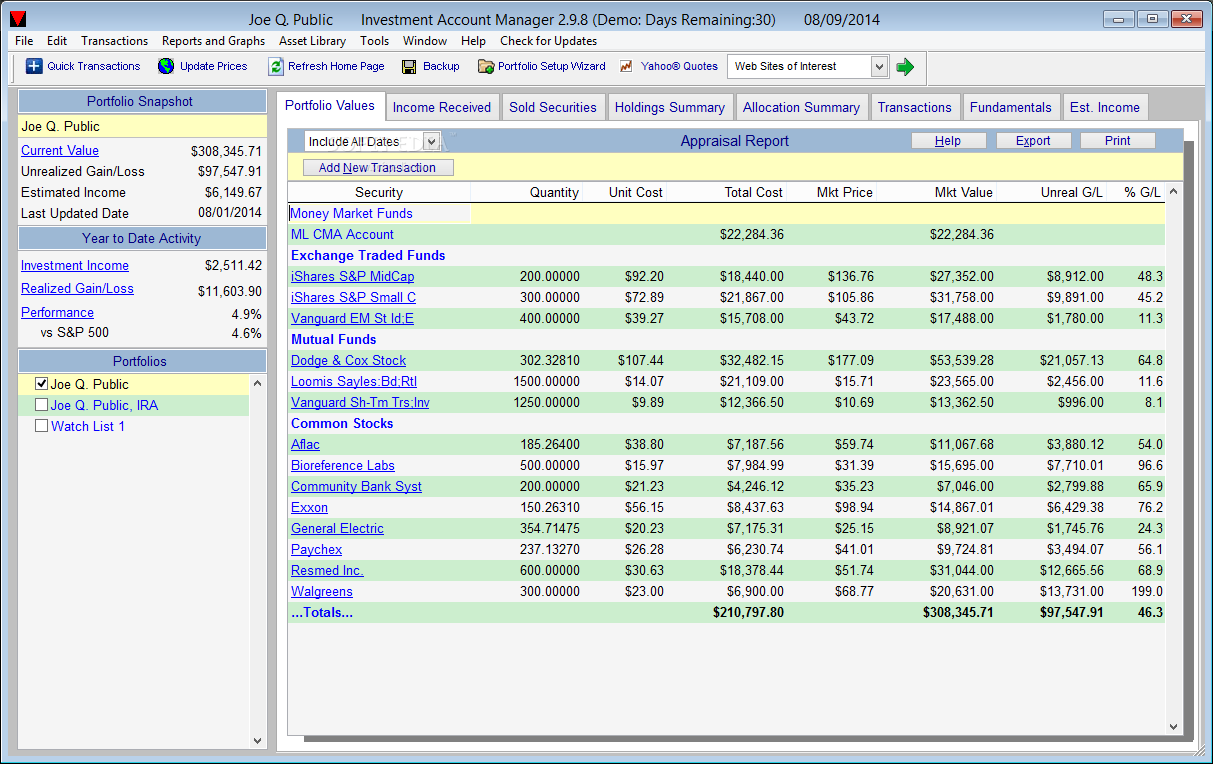Open the Tools menu
This screenshot has height=764, width=1213.
point(375,41)
